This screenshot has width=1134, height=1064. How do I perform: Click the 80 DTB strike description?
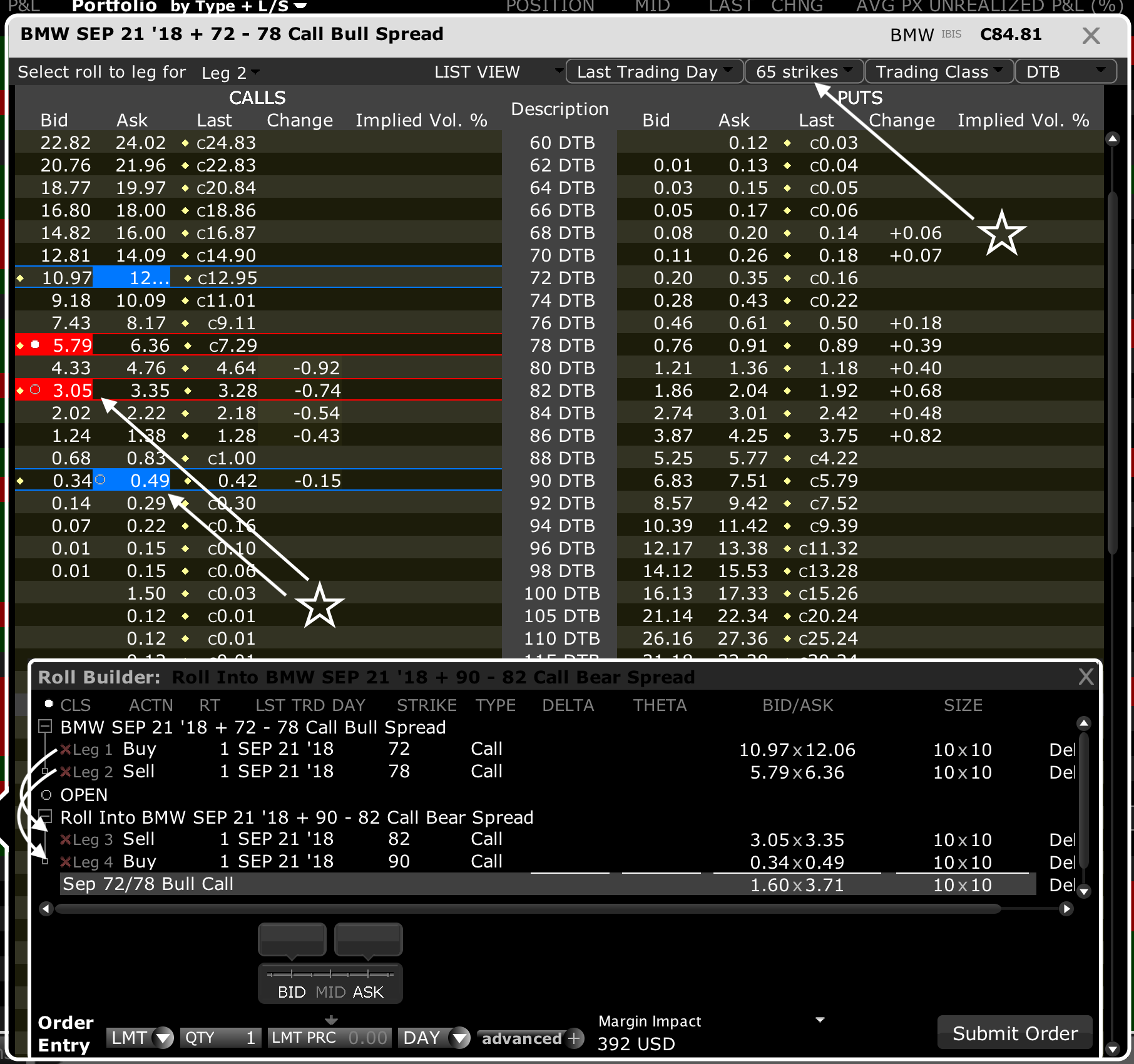coord(561,368)
